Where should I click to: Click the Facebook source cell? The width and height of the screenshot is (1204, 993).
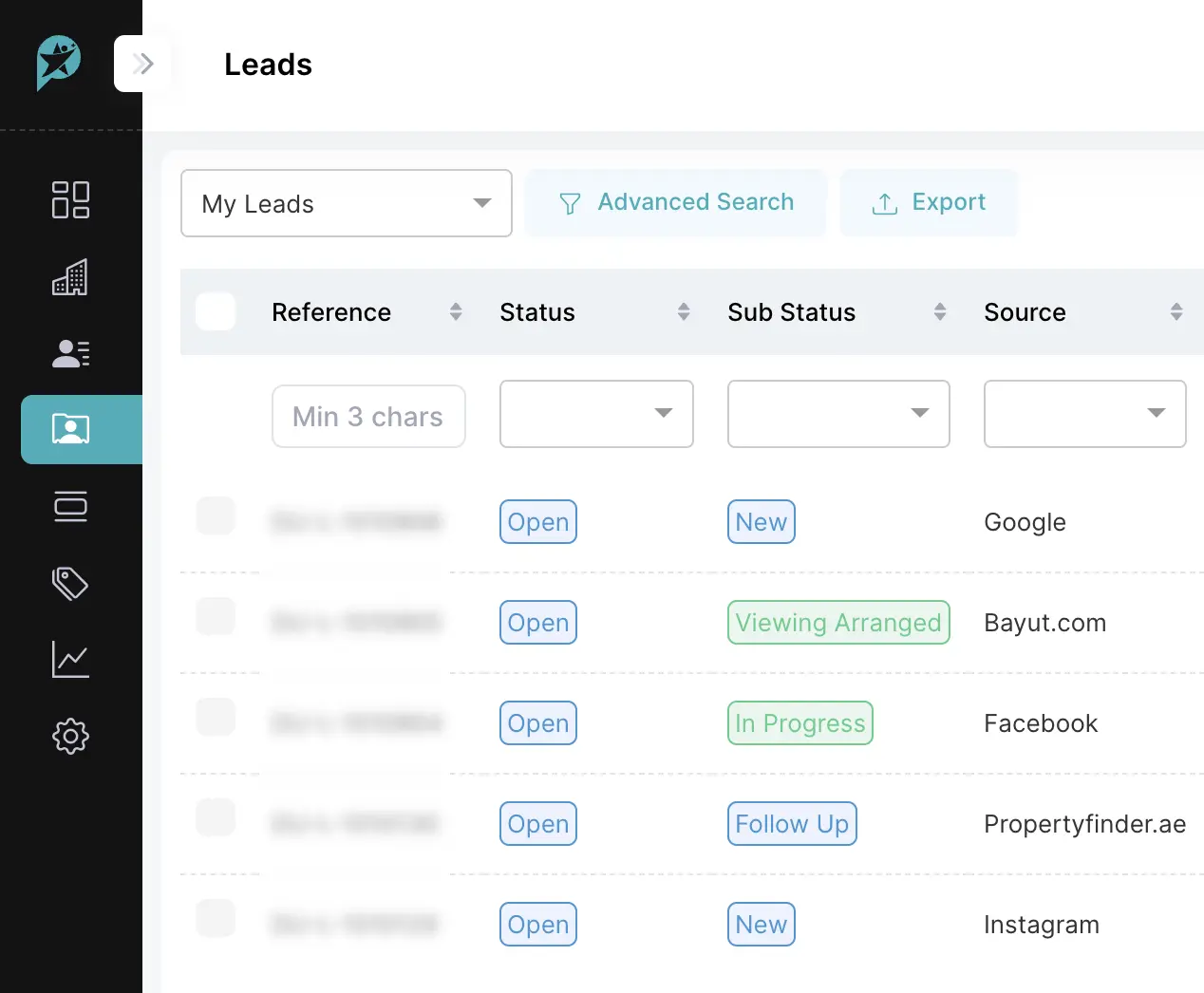coord(1041,723)
